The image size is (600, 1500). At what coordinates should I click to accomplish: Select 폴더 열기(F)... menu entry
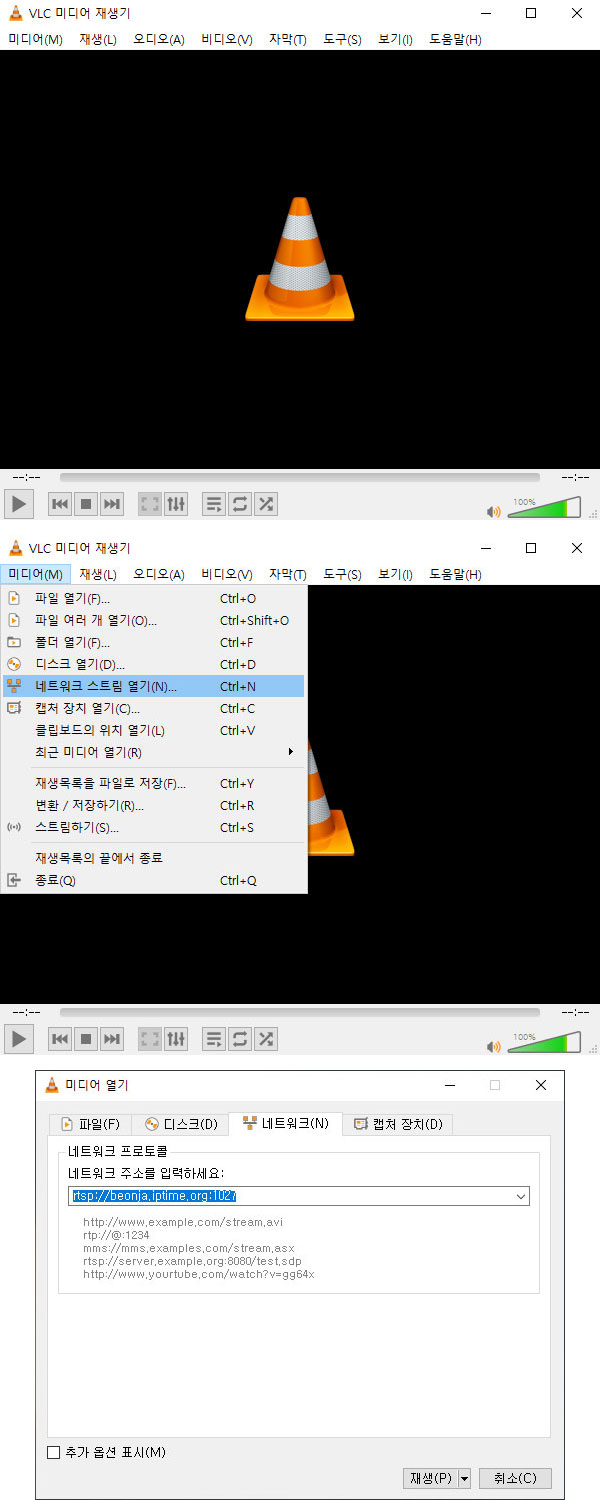click(154, 643)
